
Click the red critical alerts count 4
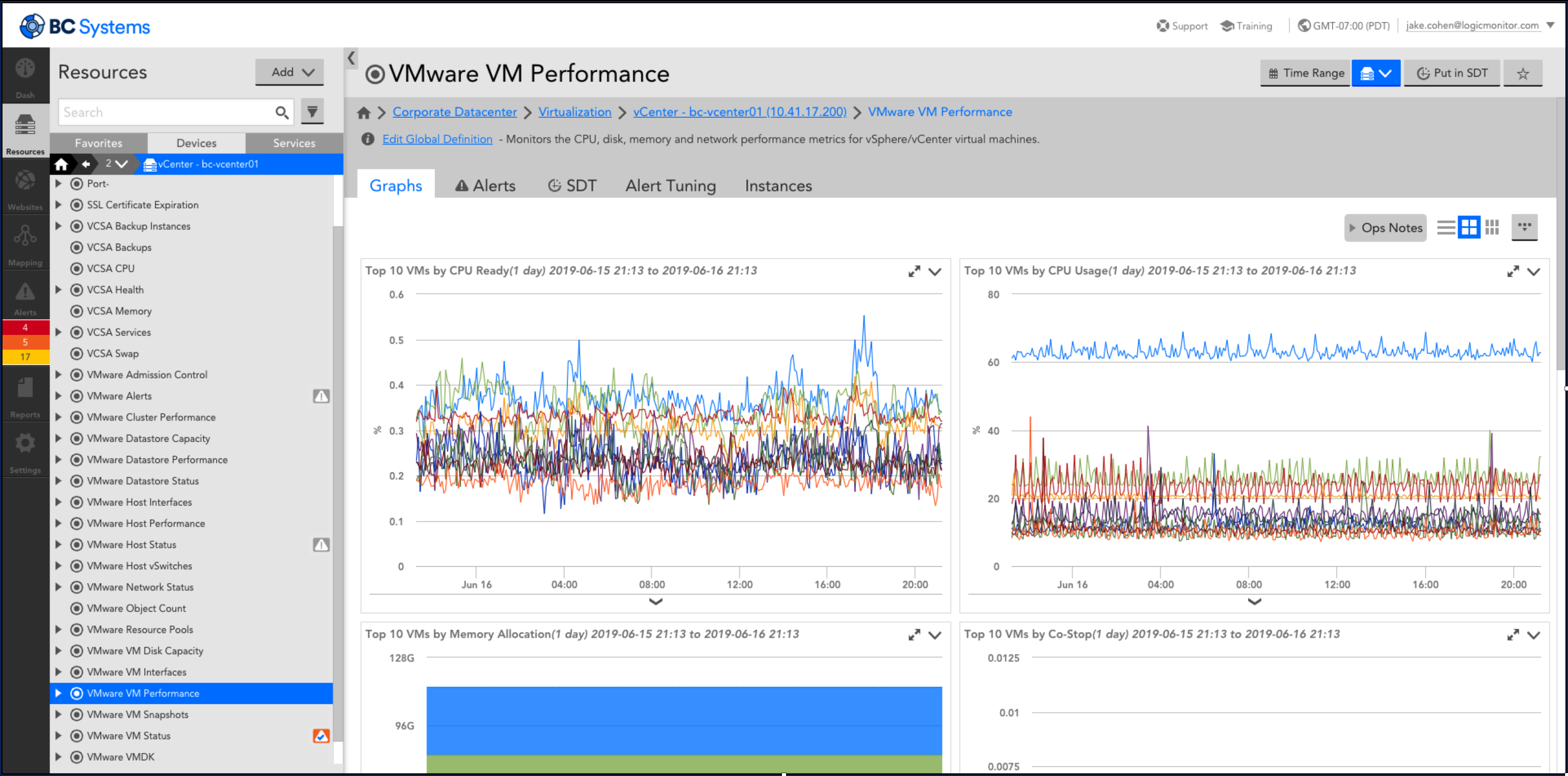(x=25, y=328)
